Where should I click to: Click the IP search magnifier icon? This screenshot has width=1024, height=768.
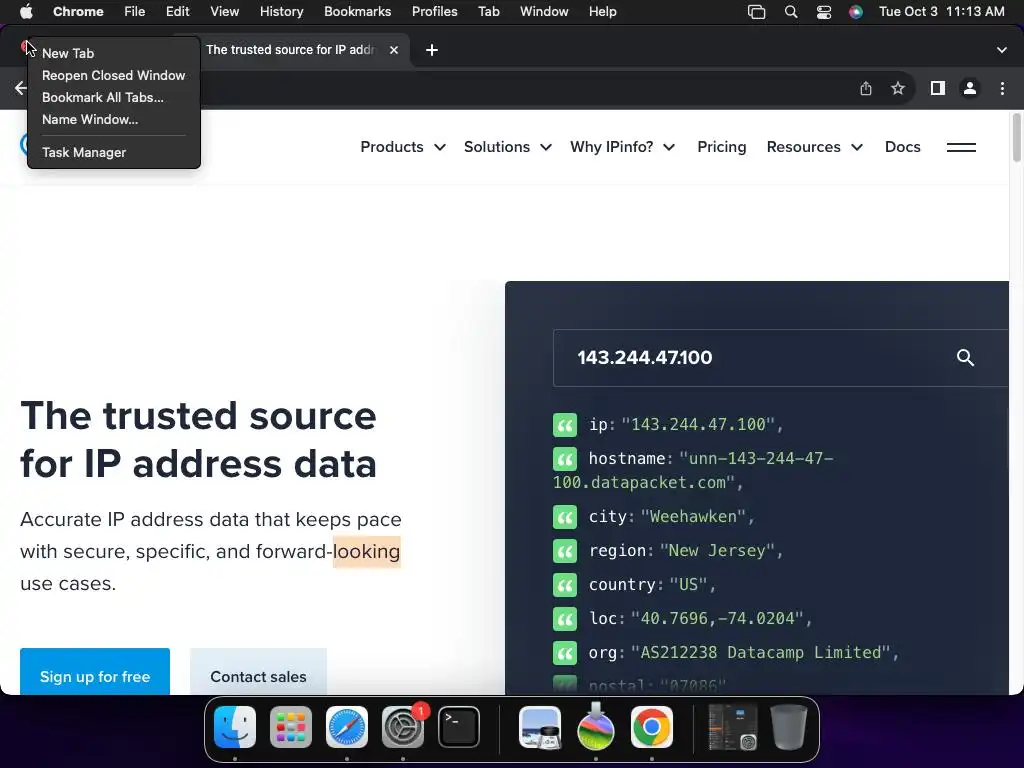[x=965, y=358]
